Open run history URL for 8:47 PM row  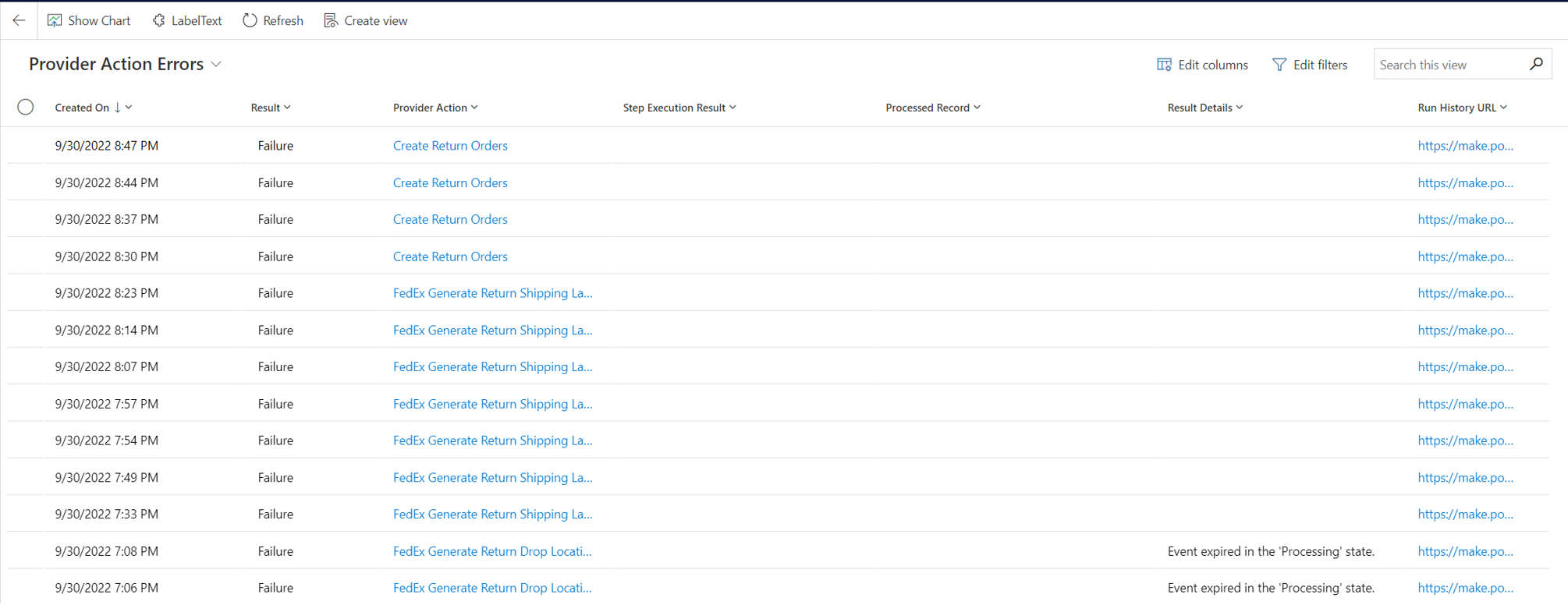1466,146
